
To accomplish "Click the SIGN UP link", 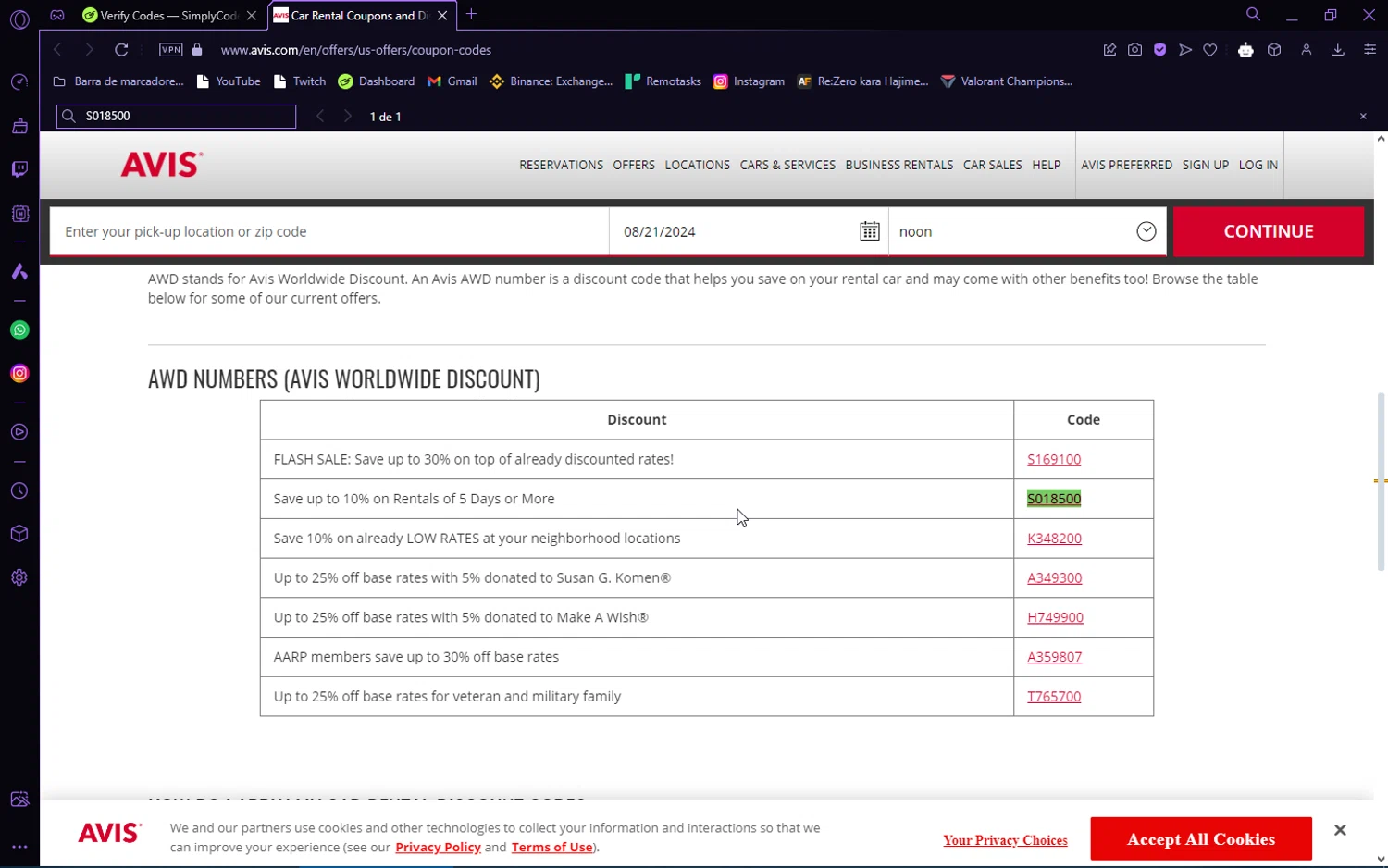I will click(x=1206, y=165).
